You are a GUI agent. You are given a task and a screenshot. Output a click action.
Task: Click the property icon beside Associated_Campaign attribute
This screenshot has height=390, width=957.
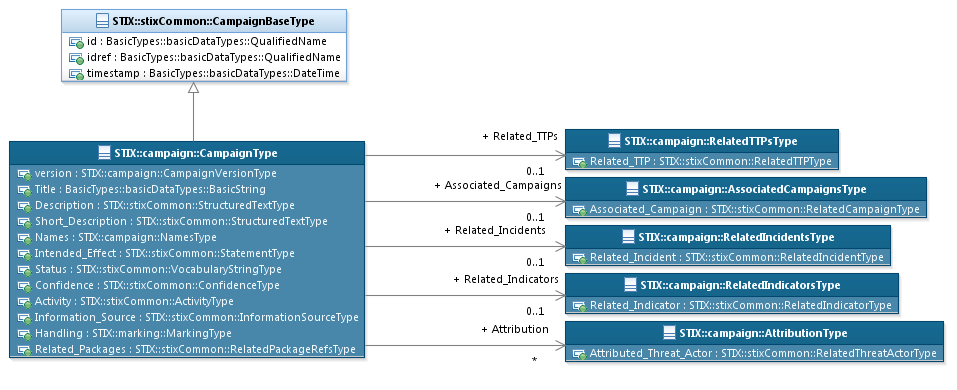(x=579, y=210)
